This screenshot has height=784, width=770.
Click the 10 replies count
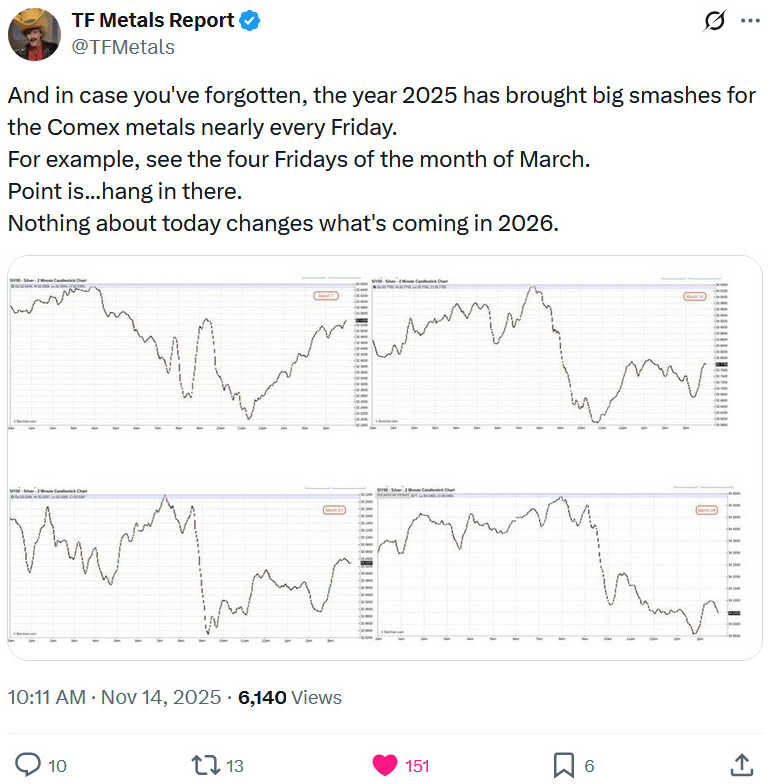pyautogui.click(x=57, y=766)
